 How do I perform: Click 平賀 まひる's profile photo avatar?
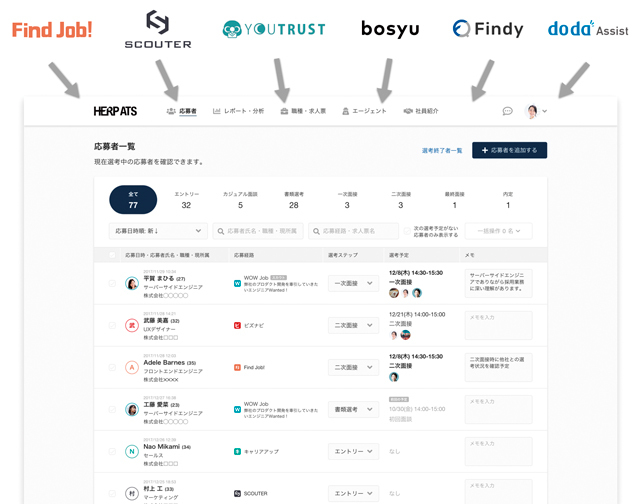point(132,283)
